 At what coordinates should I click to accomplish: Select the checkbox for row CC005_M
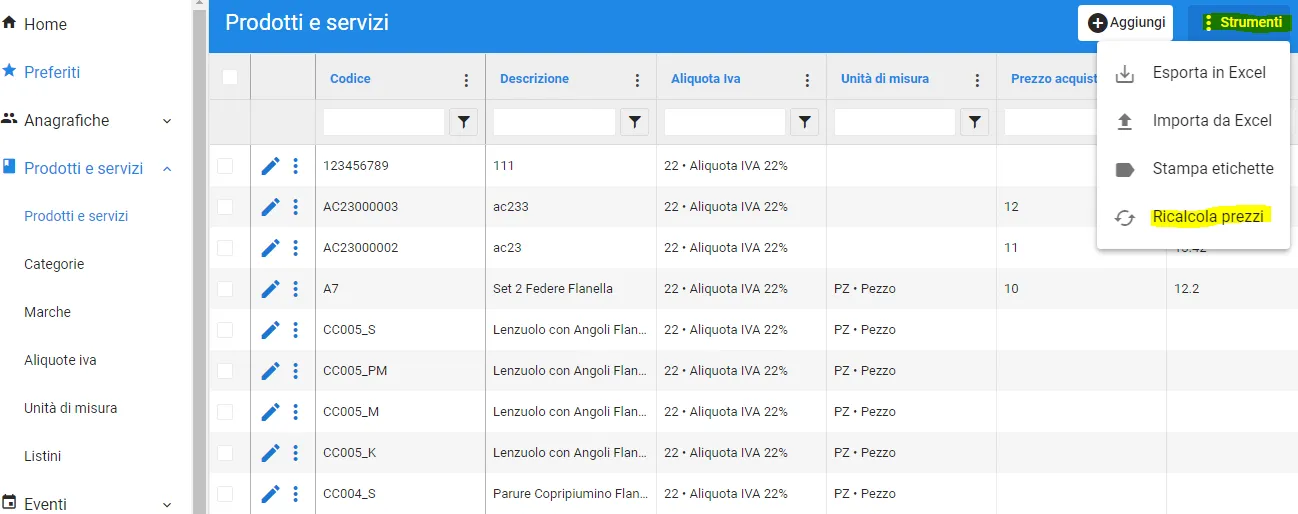[225, 412]
